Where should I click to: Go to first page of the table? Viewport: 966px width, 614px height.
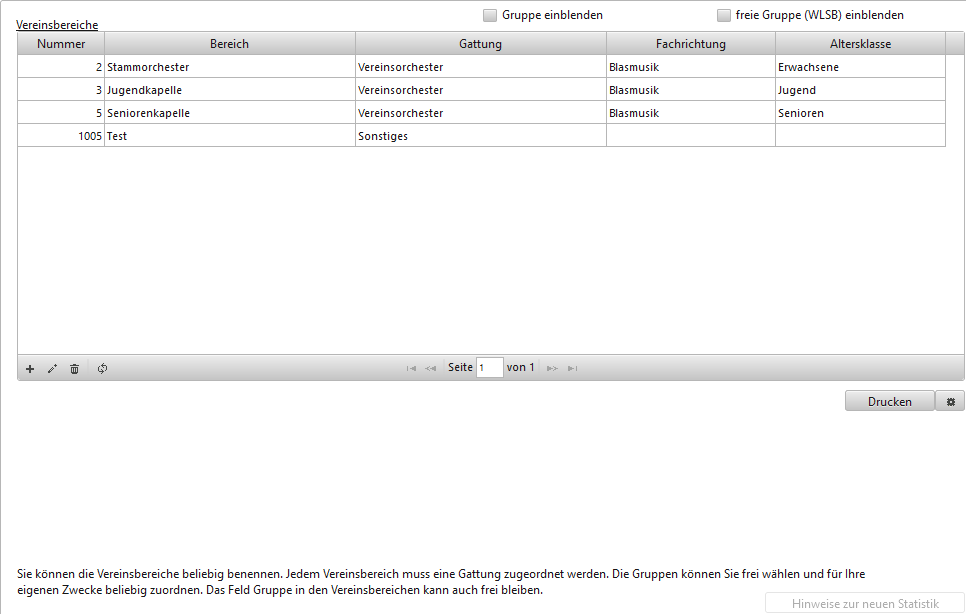(411, 369)
